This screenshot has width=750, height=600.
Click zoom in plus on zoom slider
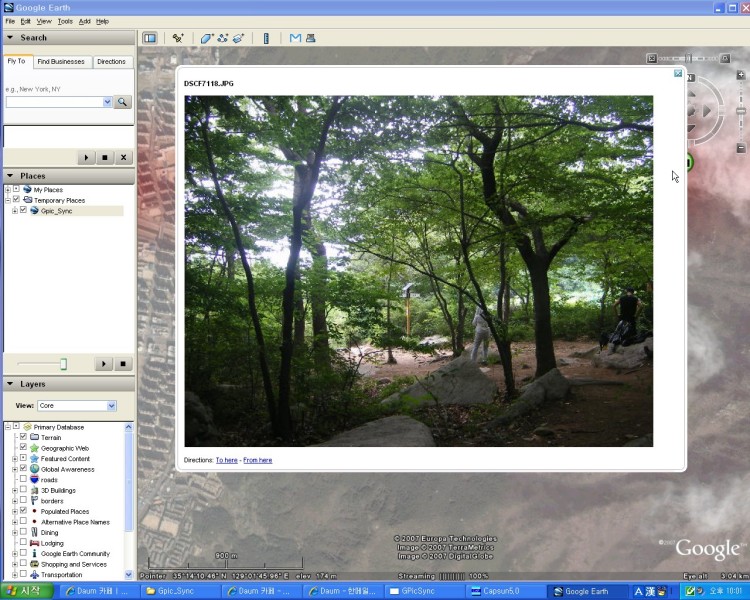tap(740, 75)
